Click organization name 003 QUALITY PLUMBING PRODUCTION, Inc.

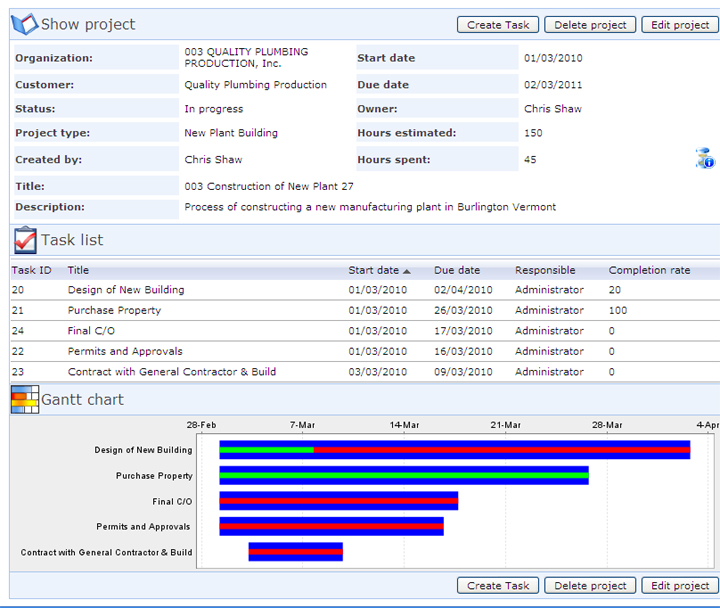click(x=246, y=57)
